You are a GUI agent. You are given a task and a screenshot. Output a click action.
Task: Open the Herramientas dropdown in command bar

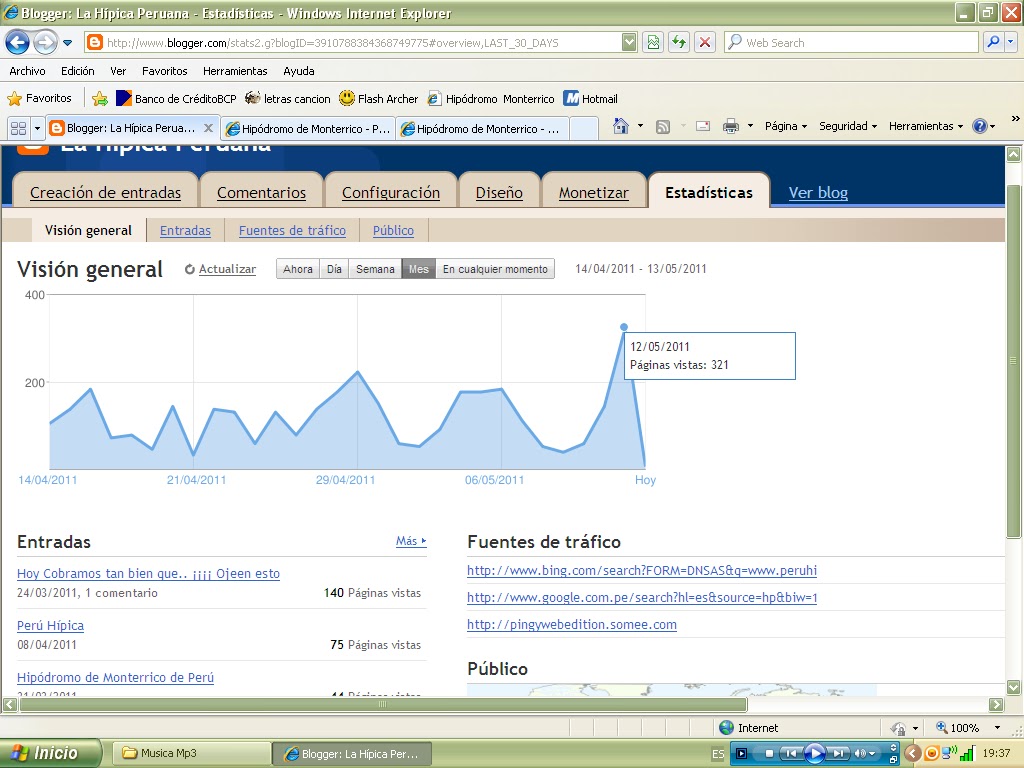tap(925, 126)
